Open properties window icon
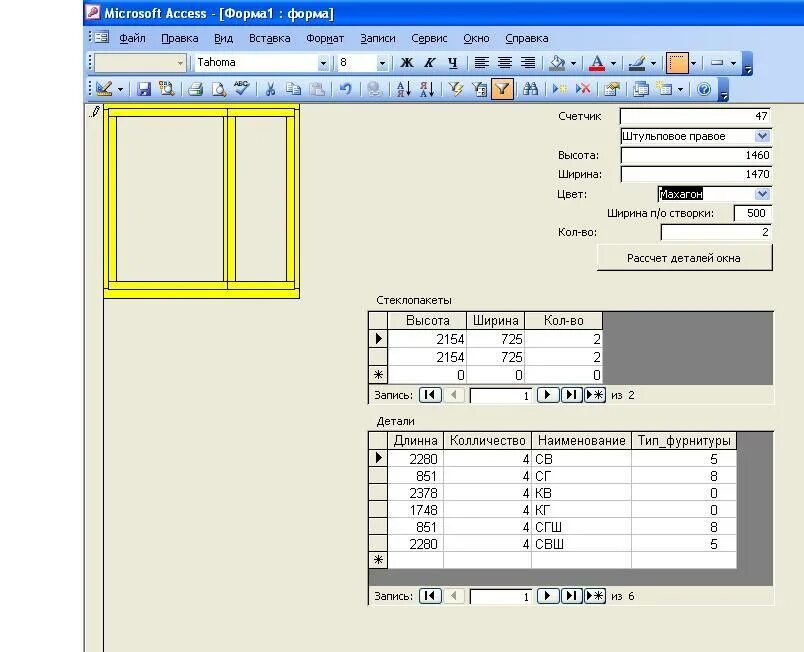This screenshot has width=804, height=652. [611, 89]
